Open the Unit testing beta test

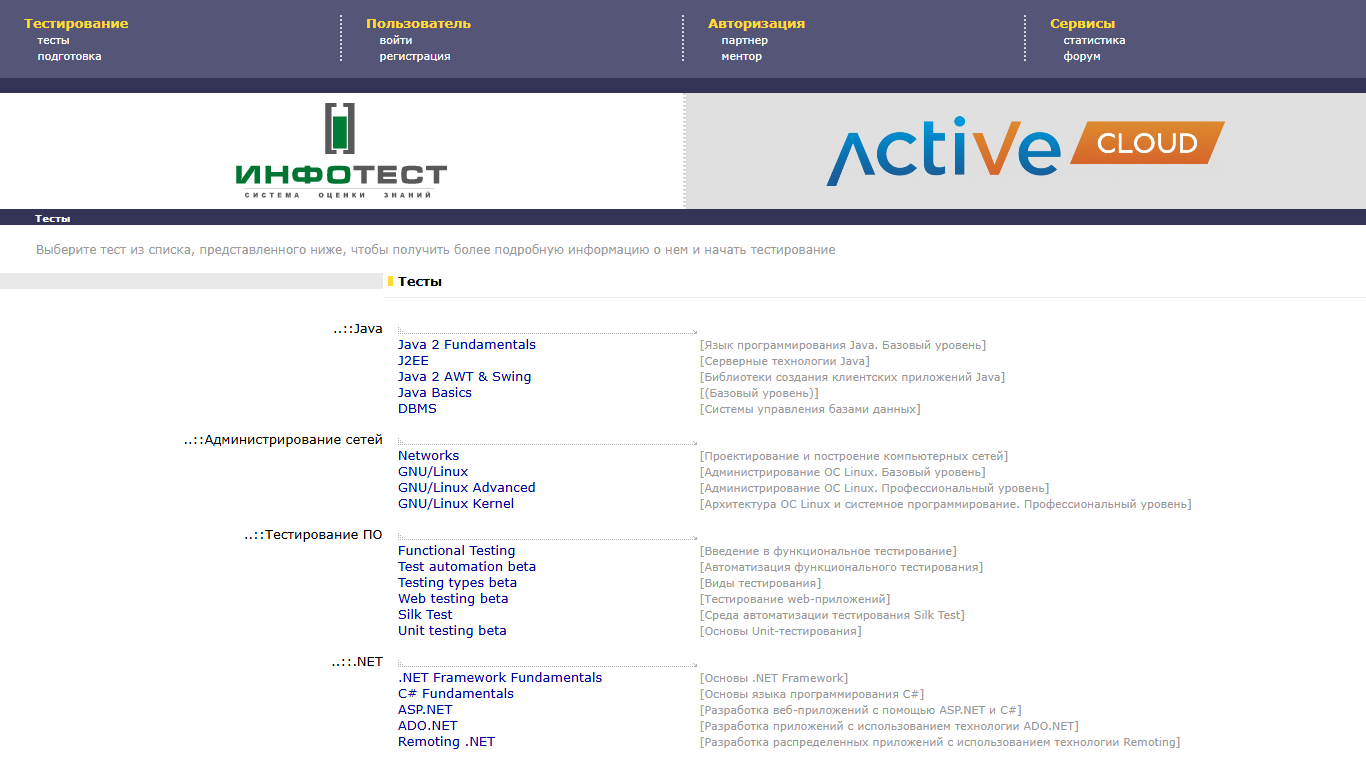tap(452, 631)
